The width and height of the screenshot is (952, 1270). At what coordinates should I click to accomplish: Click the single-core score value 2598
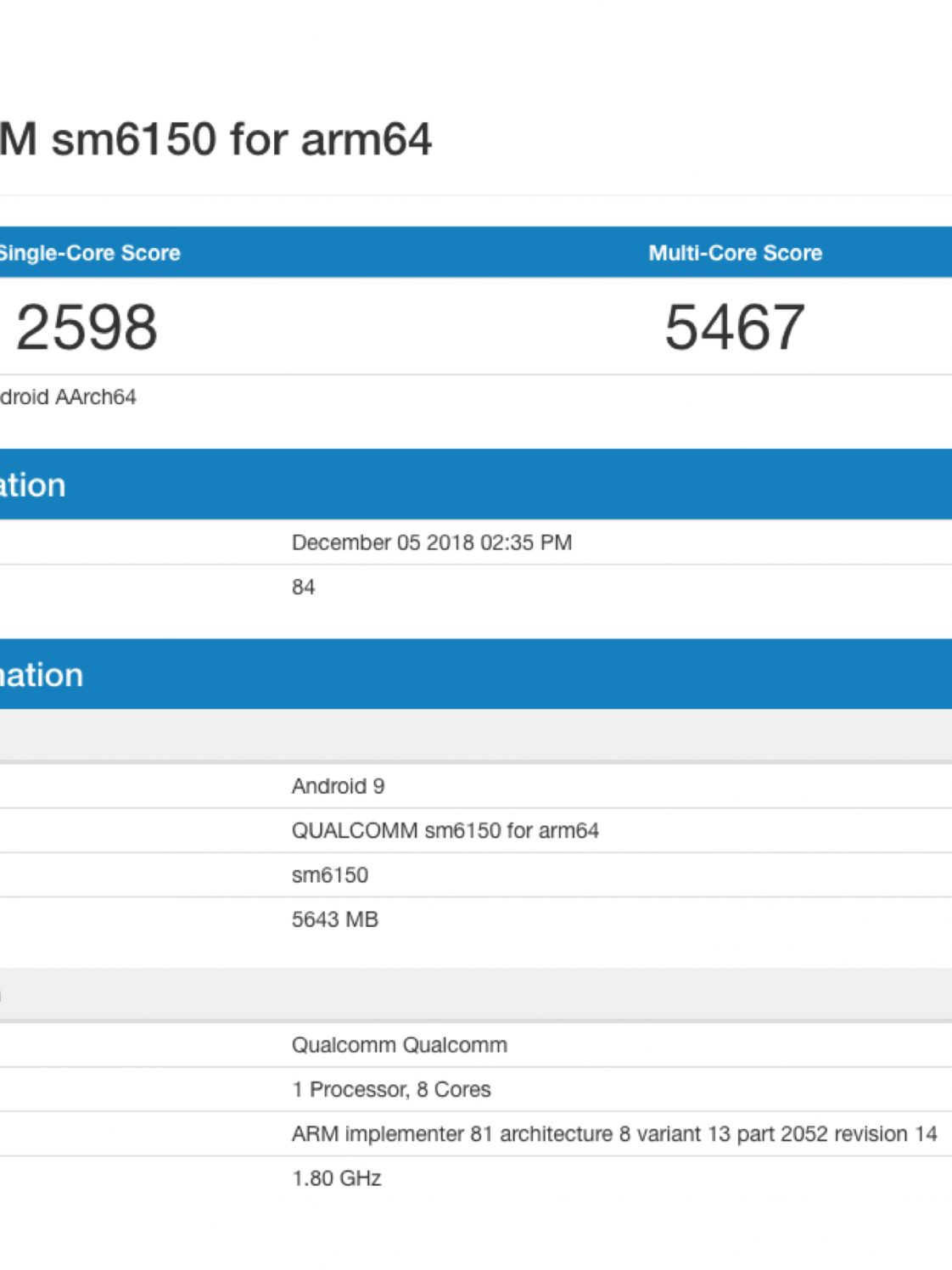(x=87, y=328)
